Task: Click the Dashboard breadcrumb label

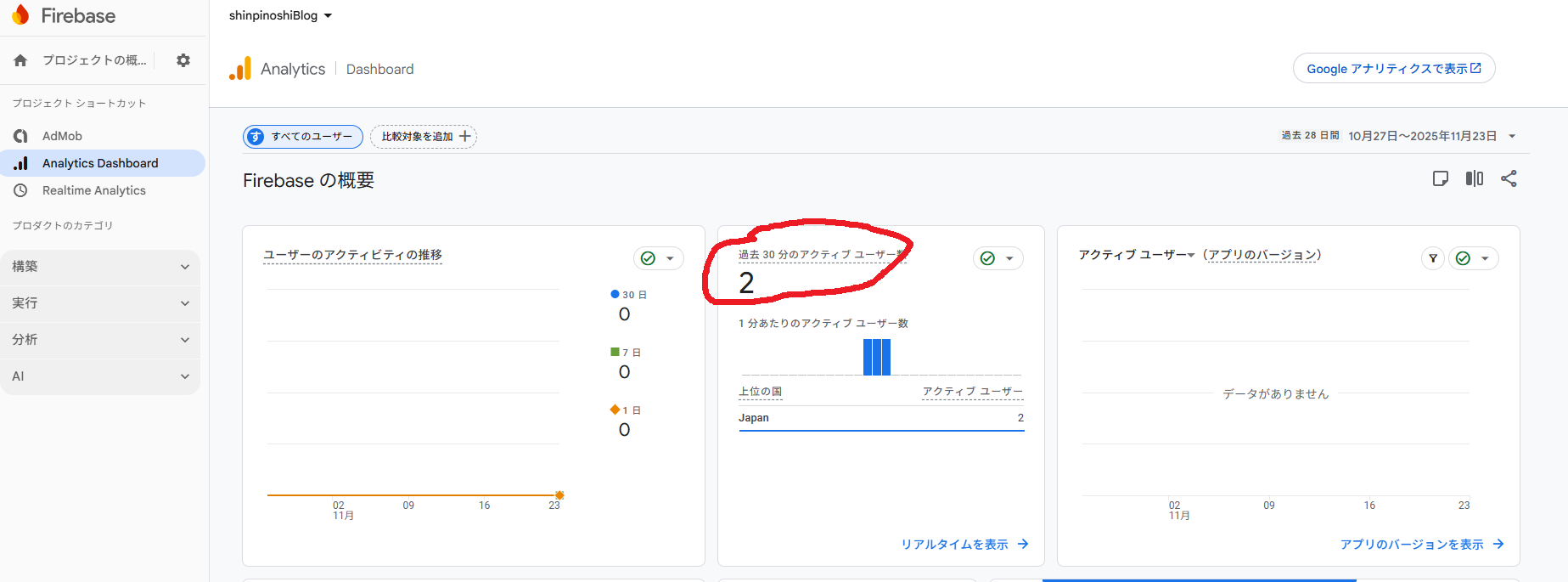Action: click(379, 69)
